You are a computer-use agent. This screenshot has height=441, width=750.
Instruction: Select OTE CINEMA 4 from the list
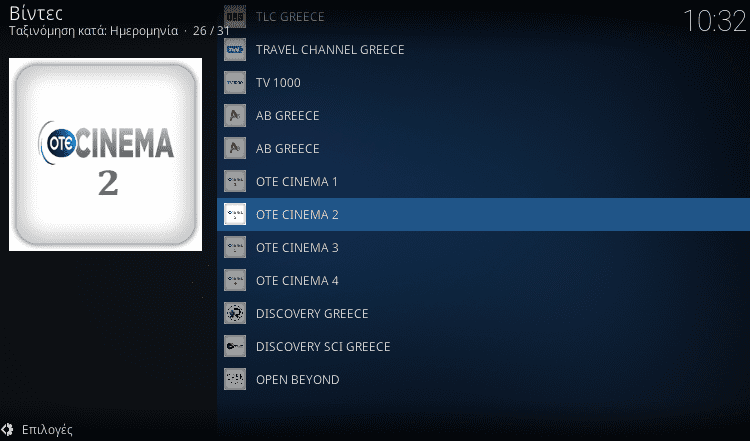(x=484, y=280)
